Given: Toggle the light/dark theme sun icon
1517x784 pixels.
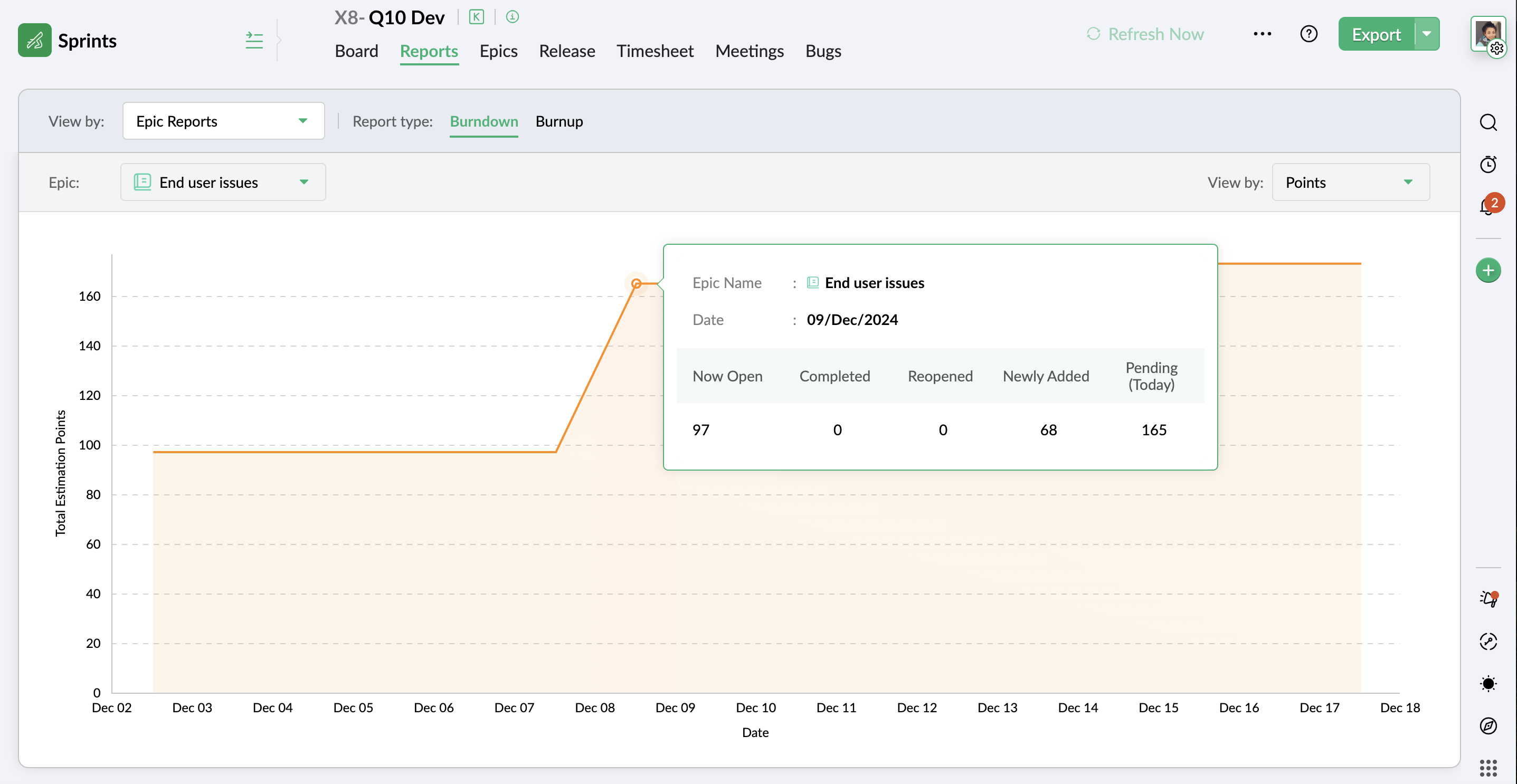Looking at the screenshot, I should tap(1488, 683).
